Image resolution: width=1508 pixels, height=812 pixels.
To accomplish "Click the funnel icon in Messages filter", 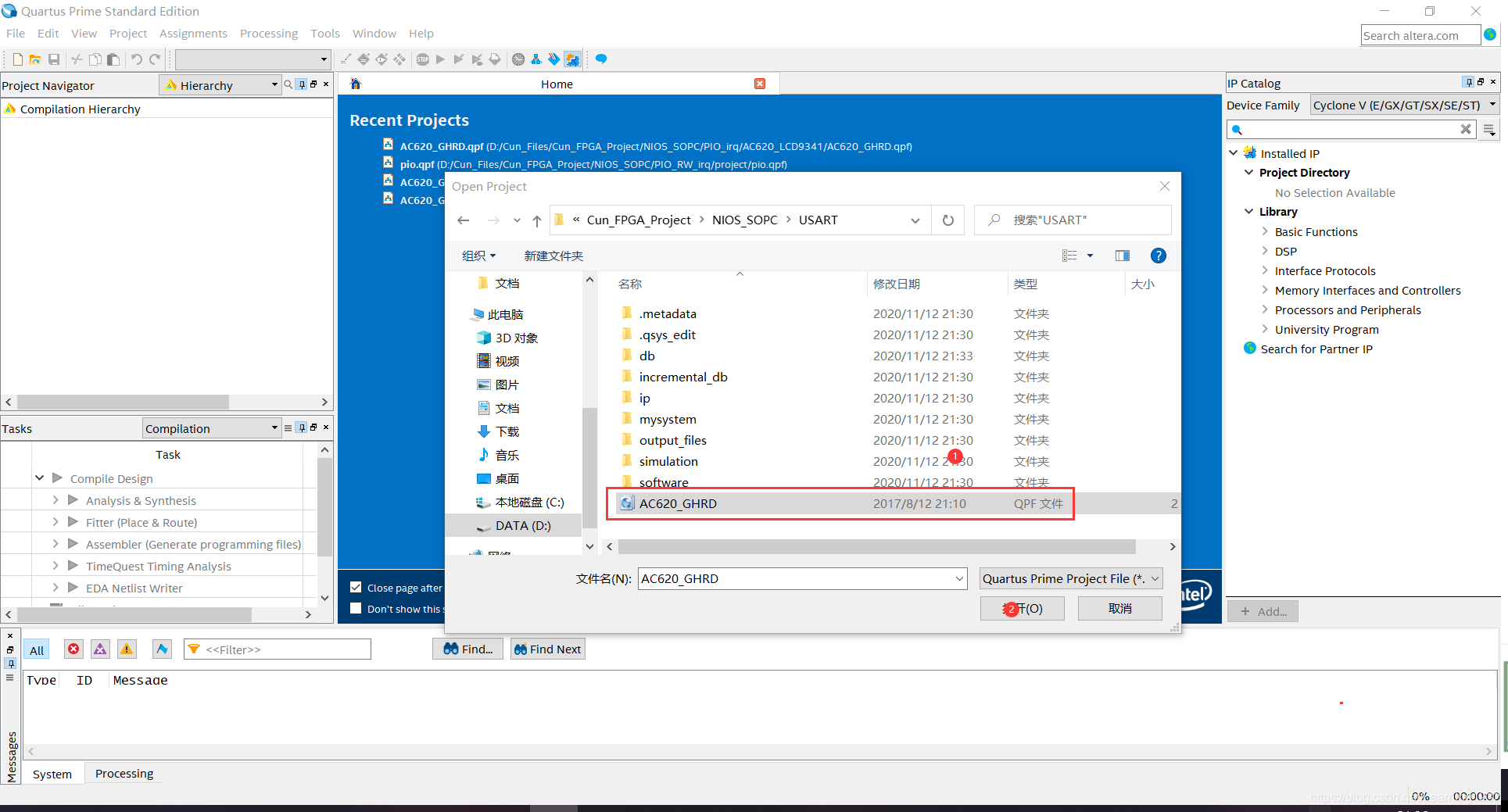I will click(194, 649).
